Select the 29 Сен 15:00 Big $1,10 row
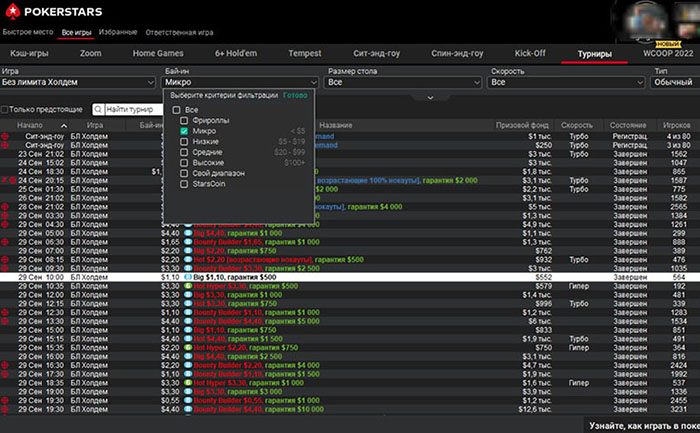This screenshot has width=700, height=433. pos(350,330)
